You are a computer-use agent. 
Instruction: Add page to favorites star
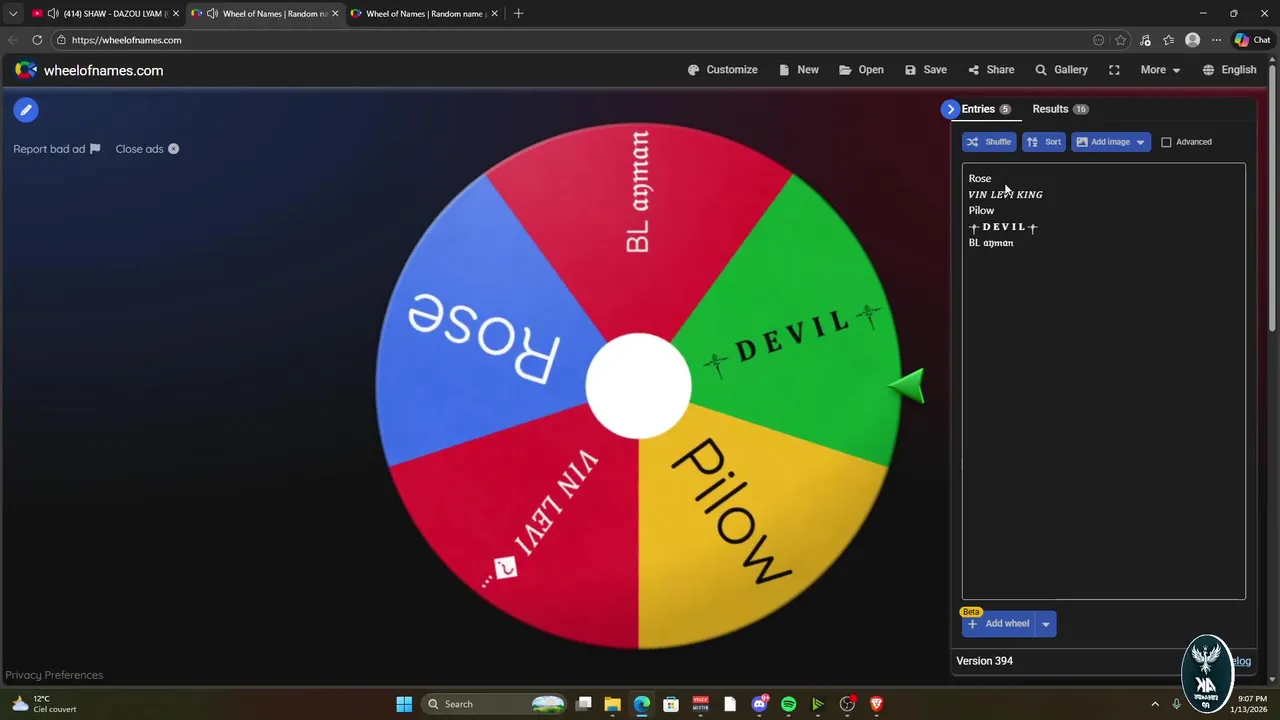pyautogui.click(x=1121, y=40)
